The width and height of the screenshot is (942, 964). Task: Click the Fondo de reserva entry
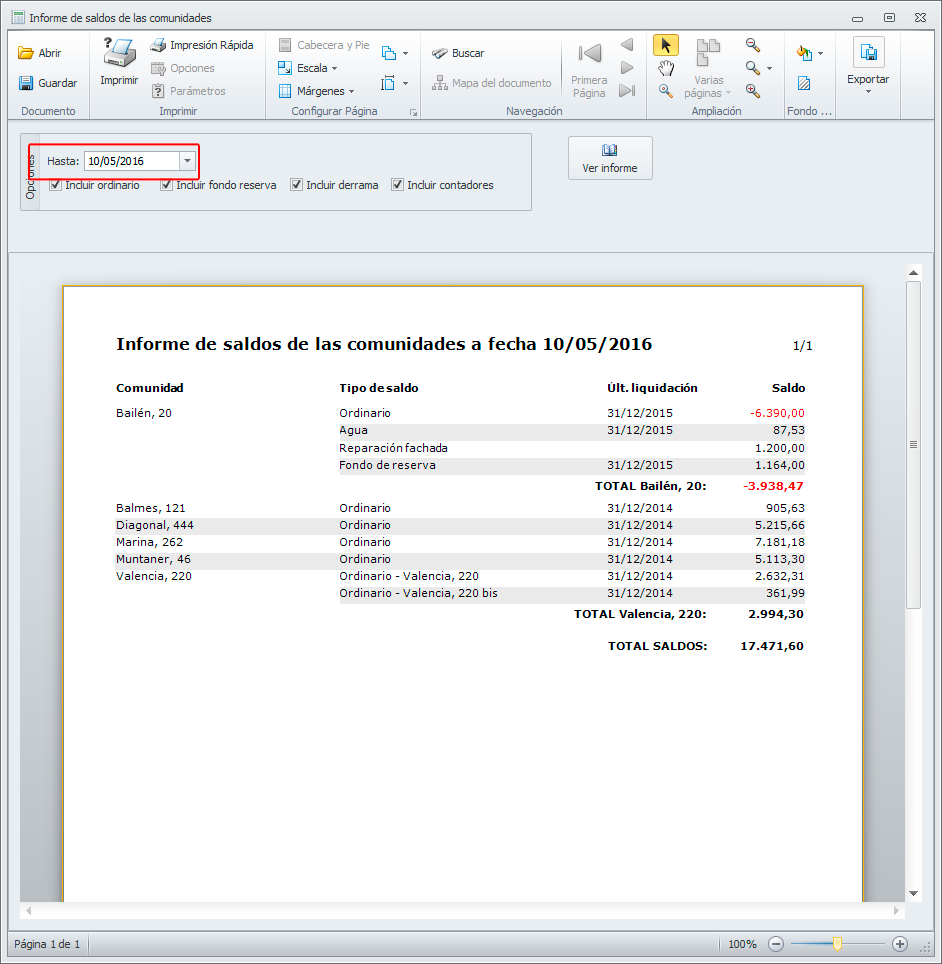pyautogui.click(x=387, y=465)
